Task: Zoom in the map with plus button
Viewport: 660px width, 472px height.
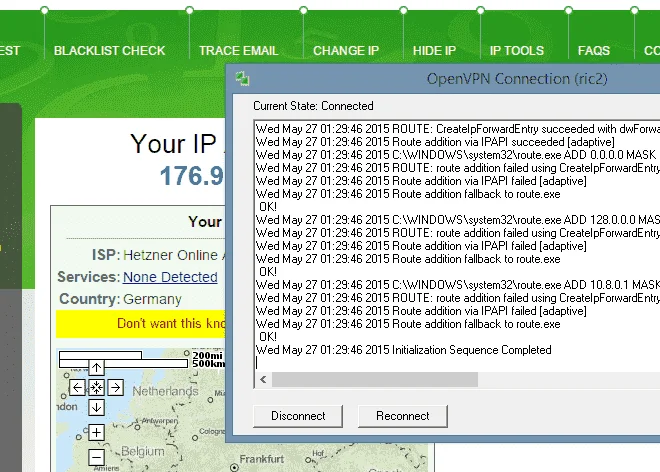Action: pyautogui.click(x=96, y=432)
